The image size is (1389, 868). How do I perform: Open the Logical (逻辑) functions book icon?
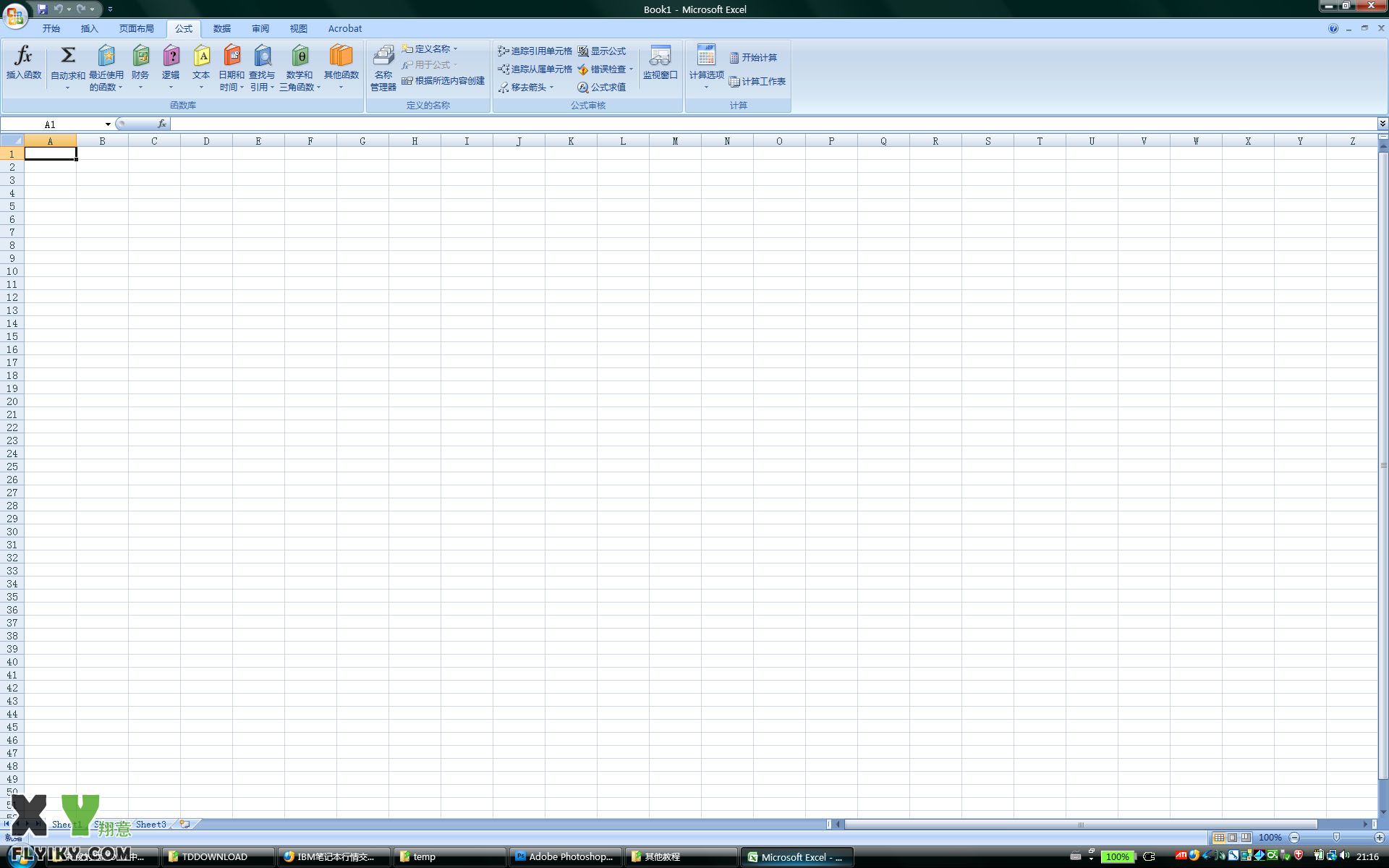pyautogui.click(x=171, y=56)
